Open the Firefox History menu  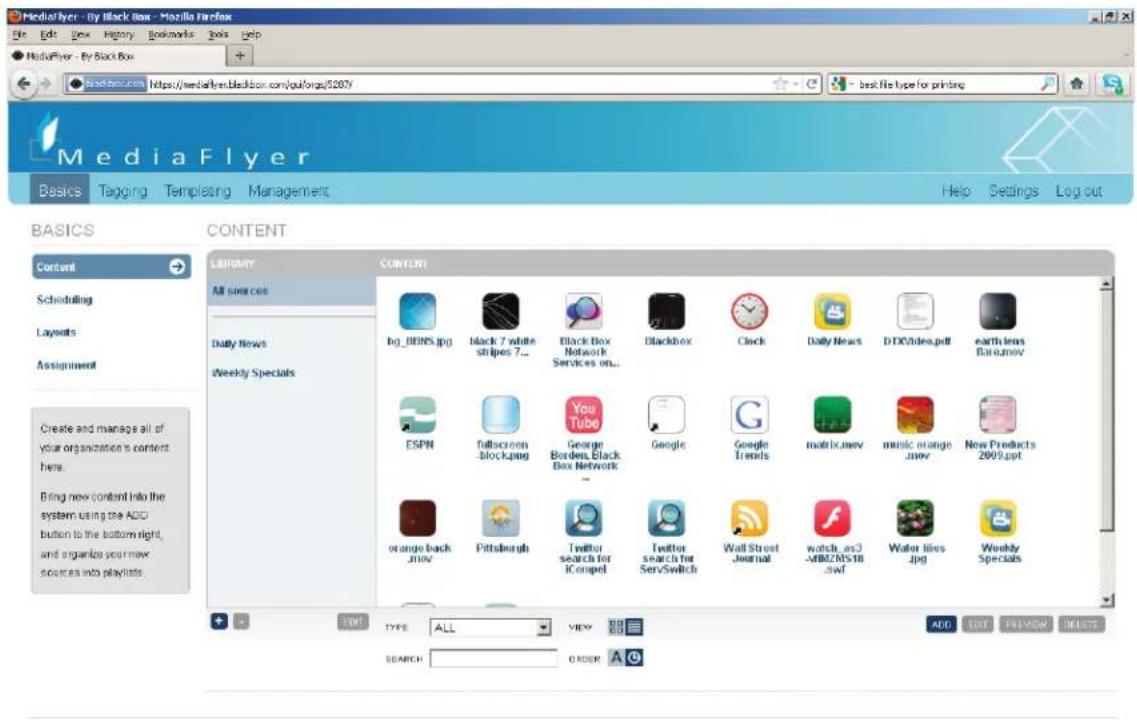tap(119, 34)
